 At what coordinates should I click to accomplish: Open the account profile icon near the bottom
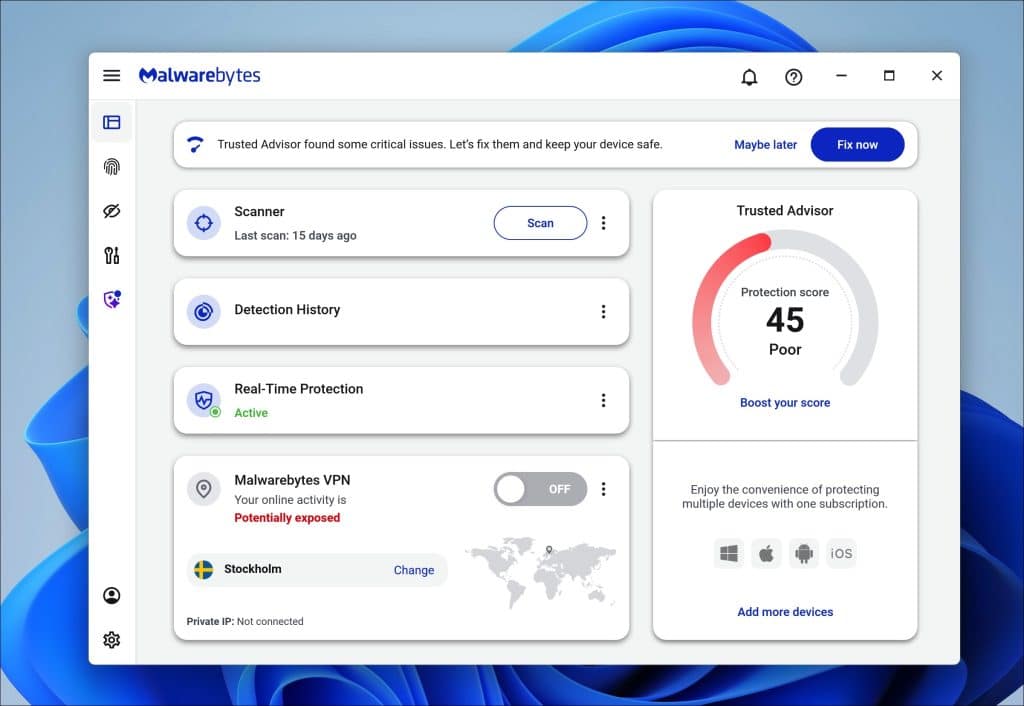112,595
